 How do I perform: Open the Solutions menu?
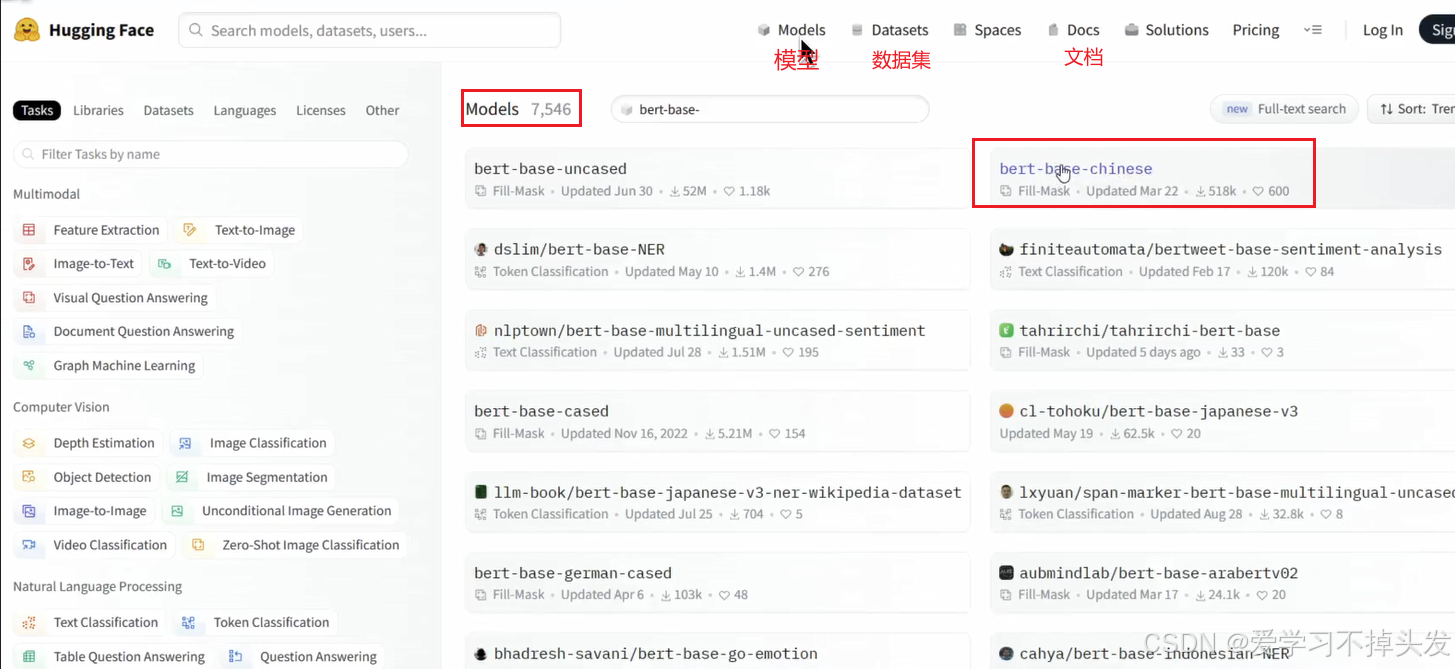tap(1166, 30)
